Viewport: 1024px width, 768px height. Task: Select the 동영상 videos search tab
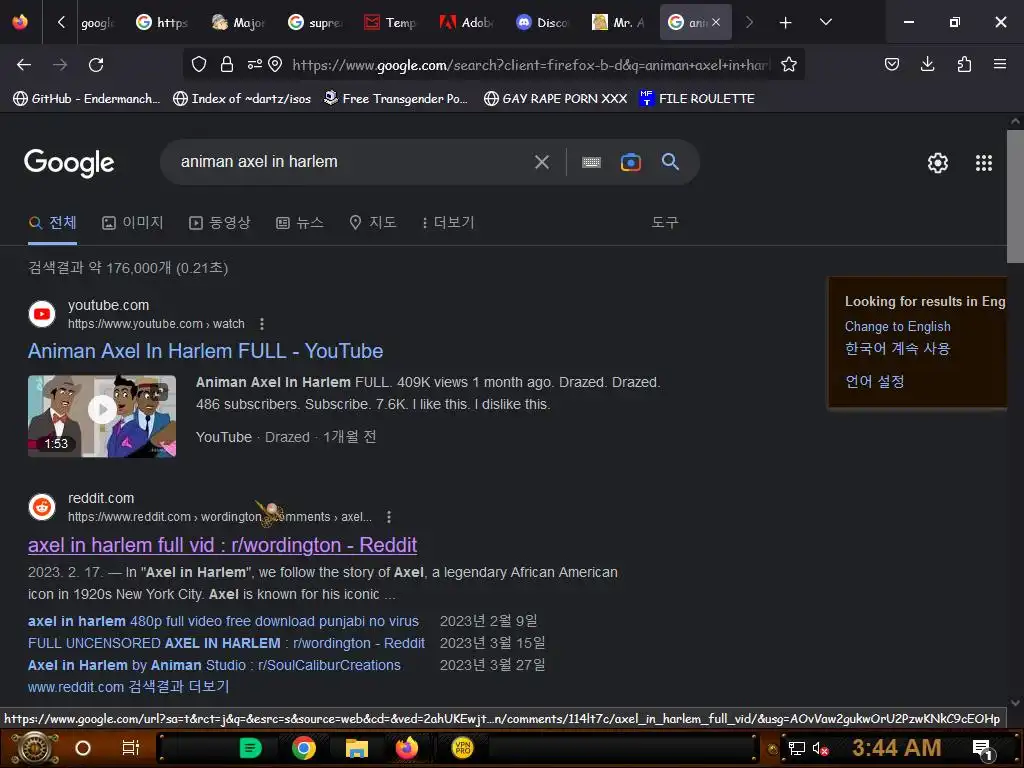pyautogui.click(x=220, y=223)
